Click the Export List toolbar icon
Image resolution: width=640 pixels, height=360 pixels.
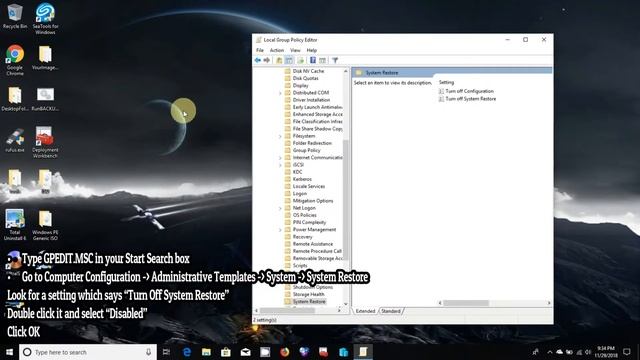(301, 60)
